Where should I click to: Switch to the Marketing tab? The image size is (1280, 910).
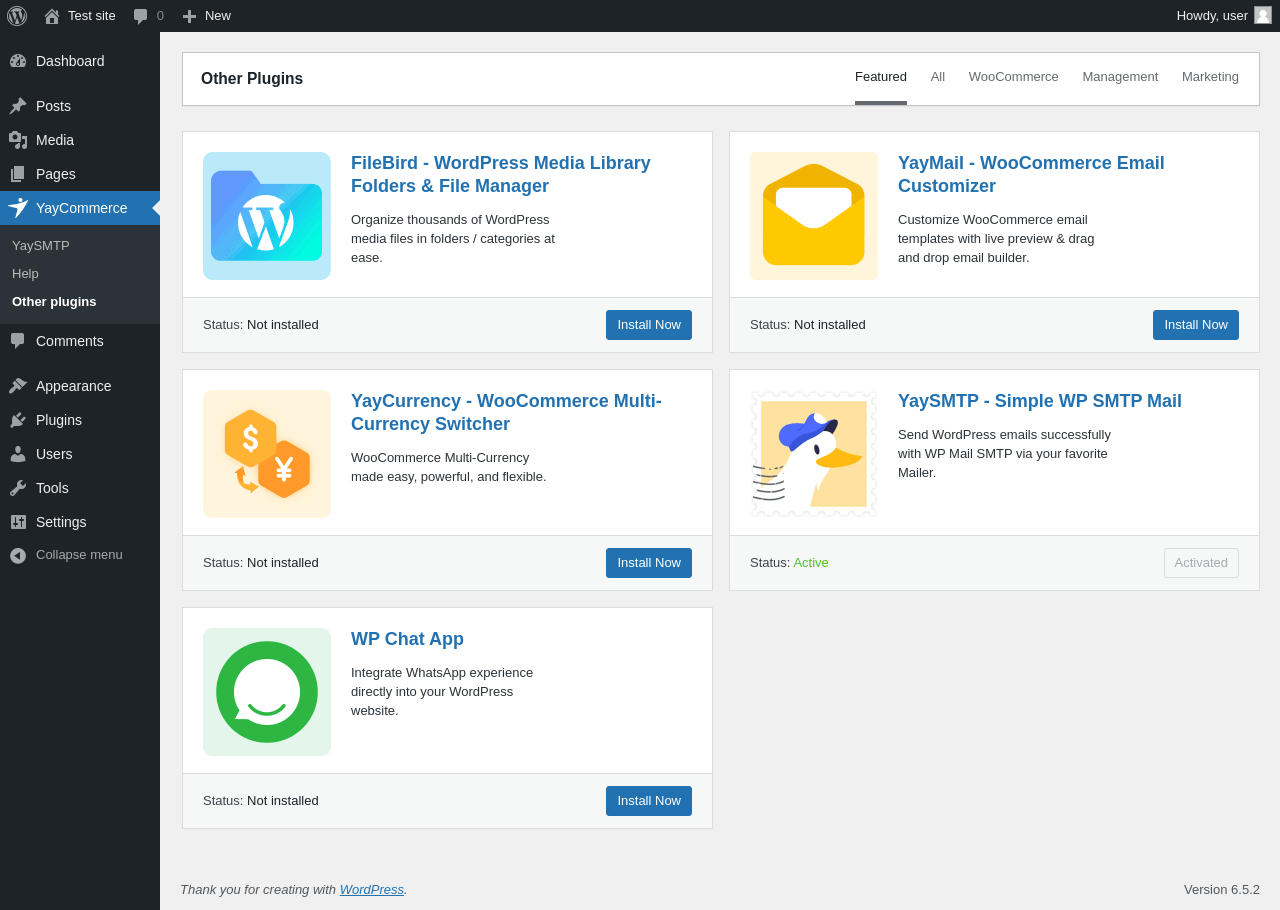coord(1210,77)
